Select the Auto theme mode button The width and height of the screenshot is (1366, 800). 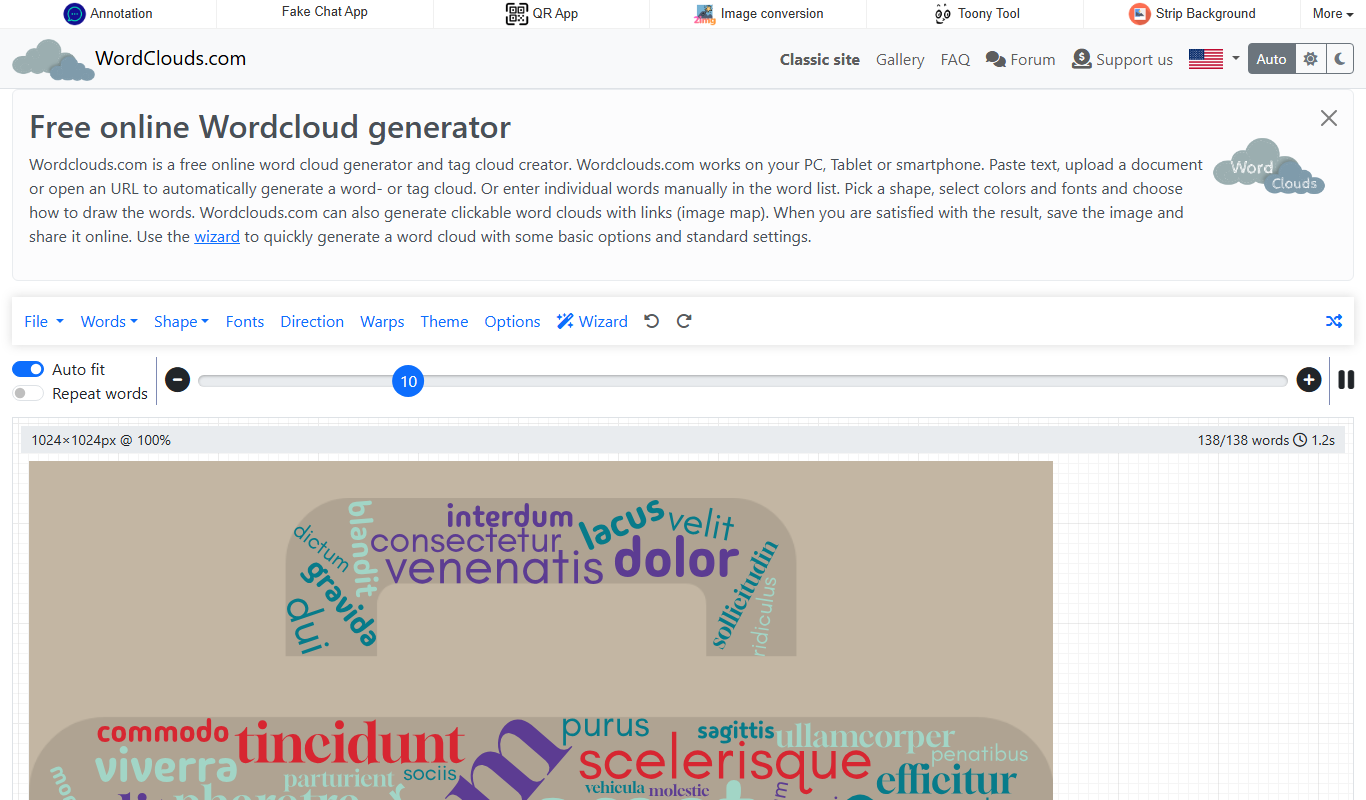(x=1271, y=60)
